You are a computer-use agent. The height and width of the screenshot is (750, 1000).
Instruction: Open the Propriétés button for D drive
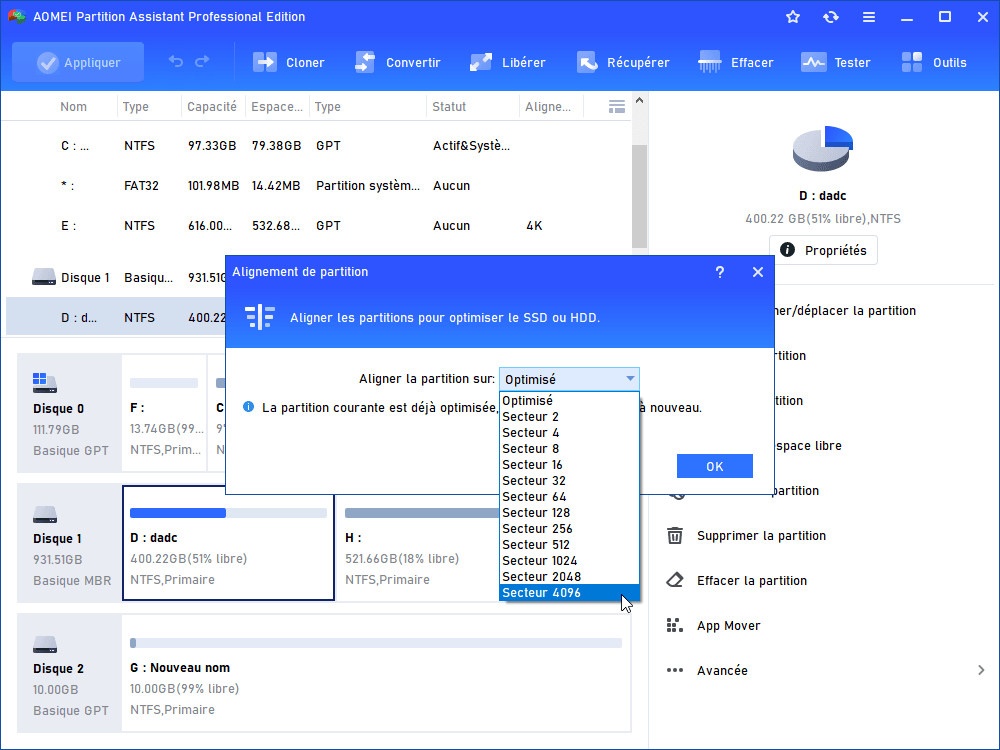click(823, 250)
